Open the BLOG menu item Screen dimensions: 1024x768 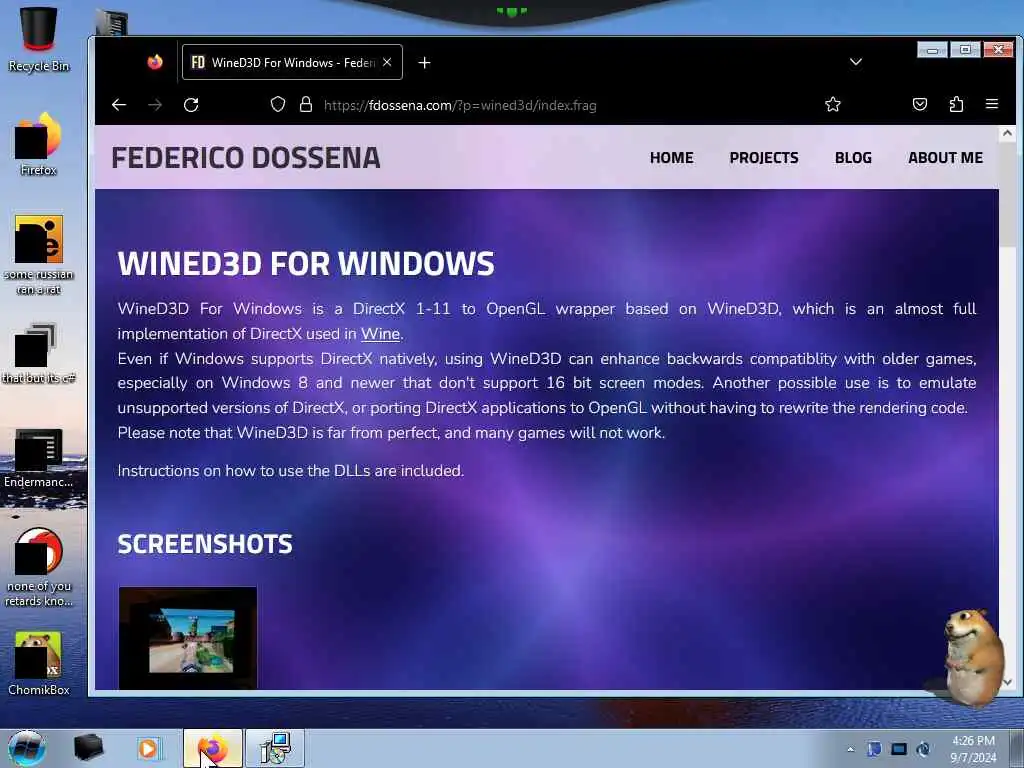coord(853,157)
